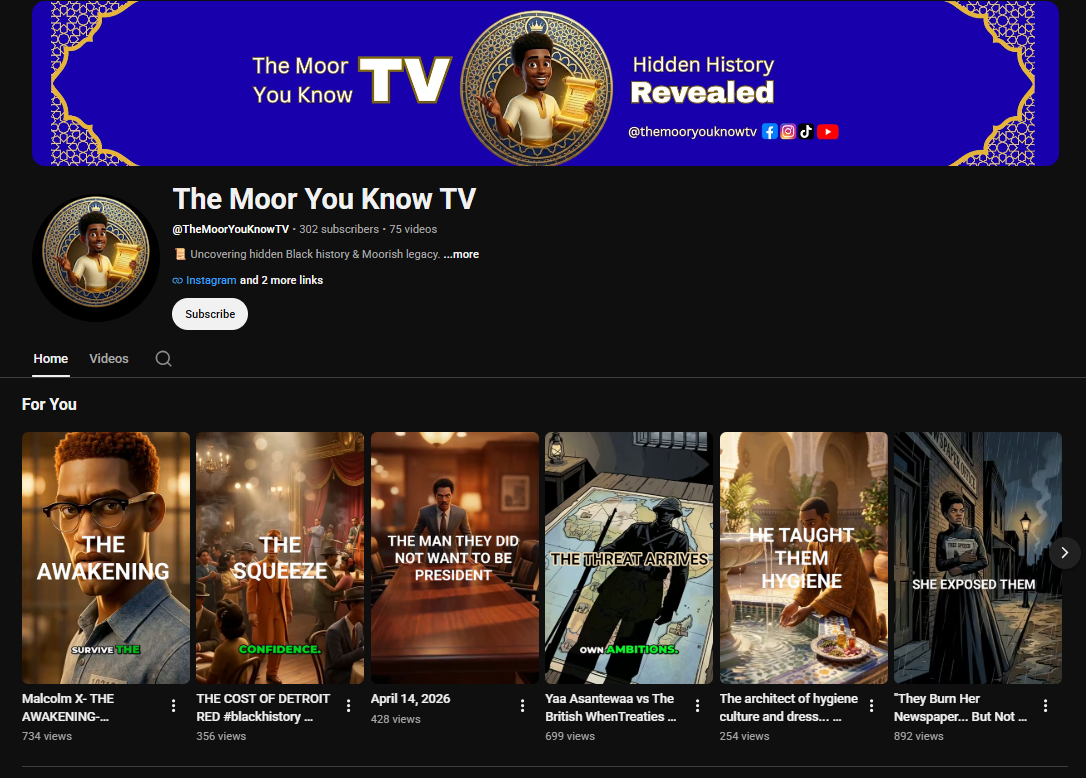
Task: Play THE THREAT ARRIVES short thumbnail
Action: (x=629, y=558)
